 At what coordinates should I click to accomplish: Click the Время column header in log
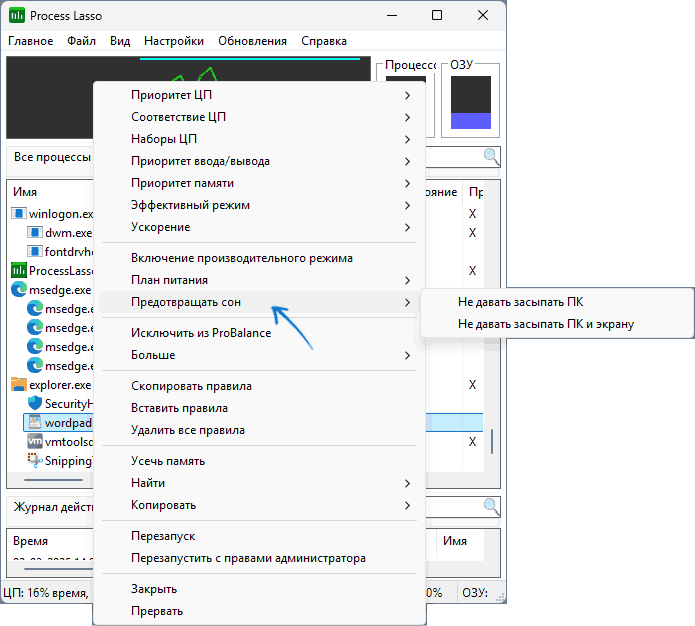pos(30,541)
